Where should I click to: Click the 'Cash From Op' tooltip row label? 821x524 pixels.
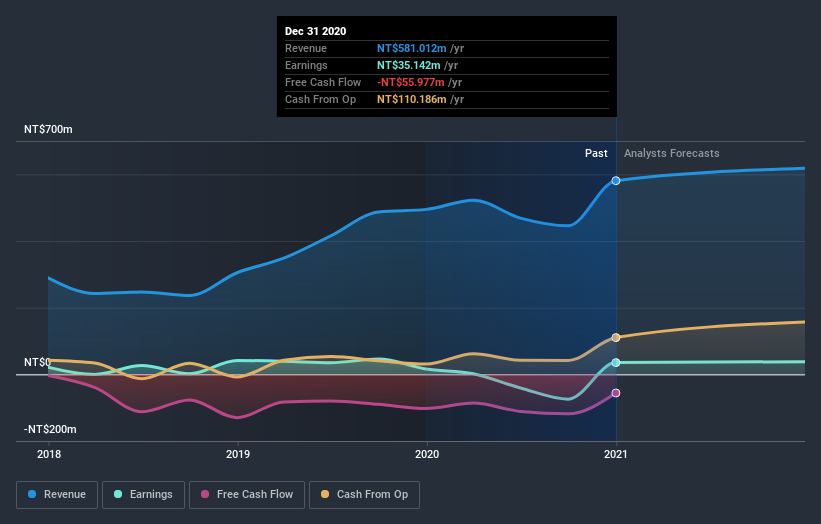tap(320, 99)
